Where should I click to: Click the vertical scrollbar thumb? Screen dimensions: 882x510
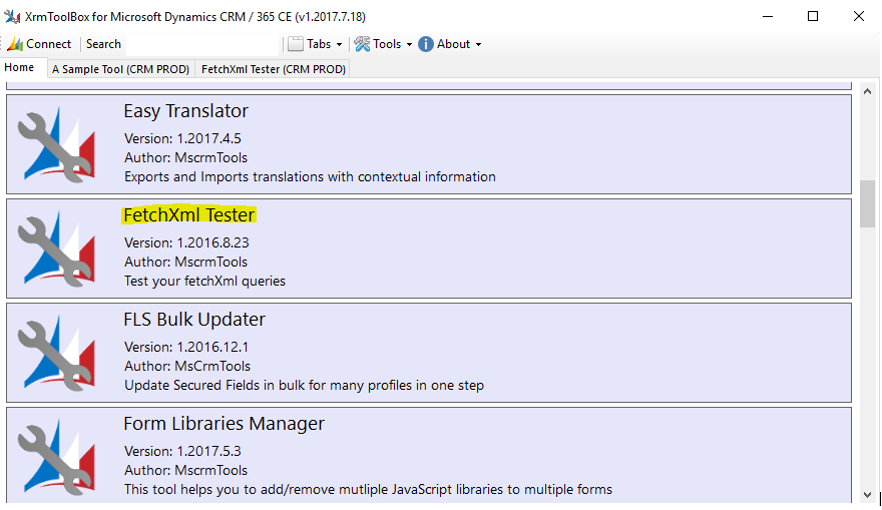(867, 204)
